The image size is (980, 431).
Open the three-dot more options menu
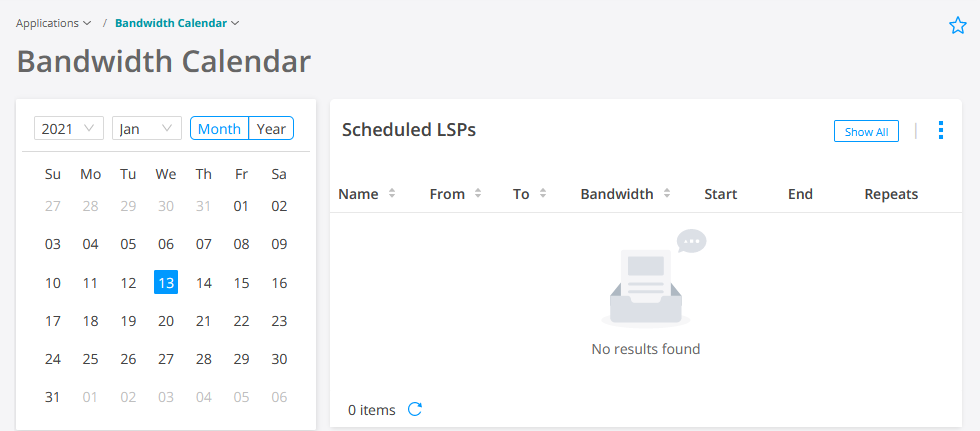tap(940, 131)
